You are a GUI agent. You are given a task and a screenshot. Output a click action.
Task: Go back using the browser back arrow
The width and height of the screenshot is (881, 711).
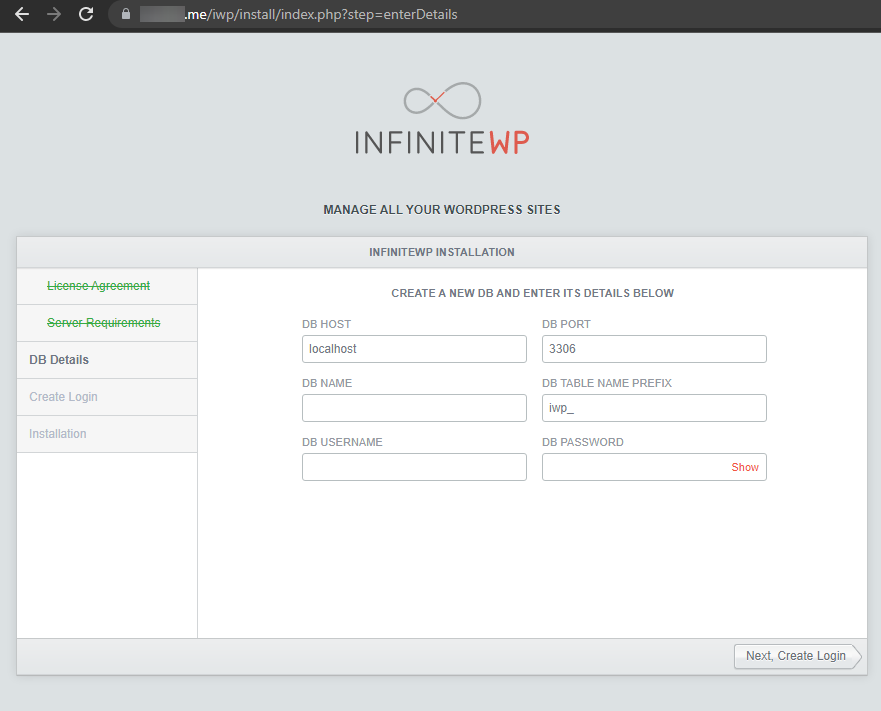pos(22,14)
